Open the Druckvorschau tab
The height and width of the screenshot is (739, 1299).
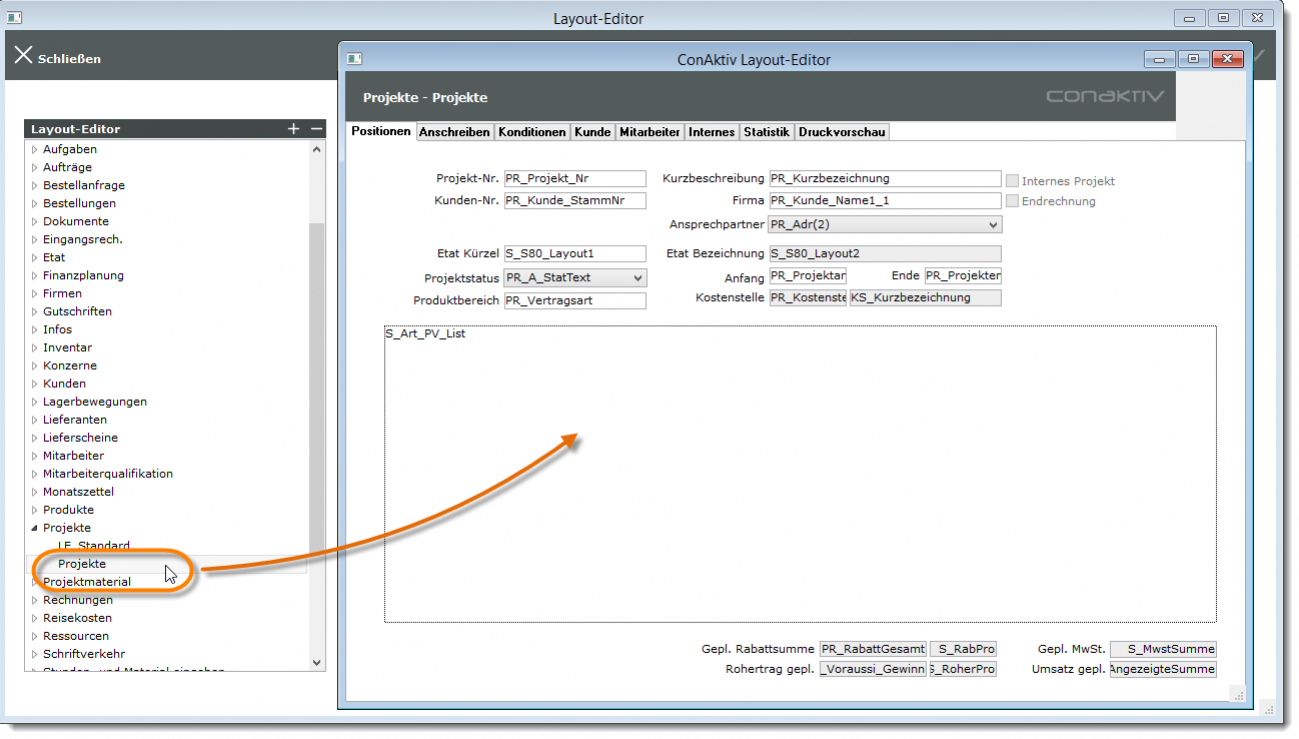[842, 132]
